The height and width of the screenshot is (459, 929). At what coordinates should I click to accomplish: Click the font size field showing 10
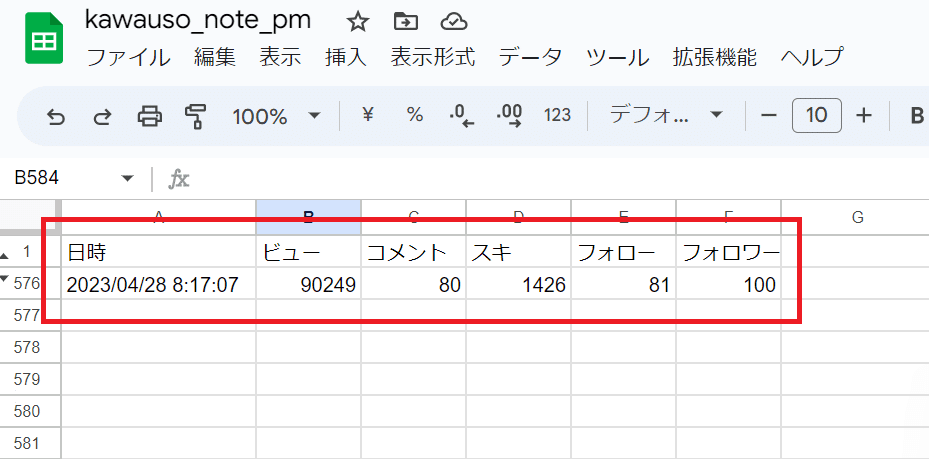pyautogui.click(x=816, y=115)
